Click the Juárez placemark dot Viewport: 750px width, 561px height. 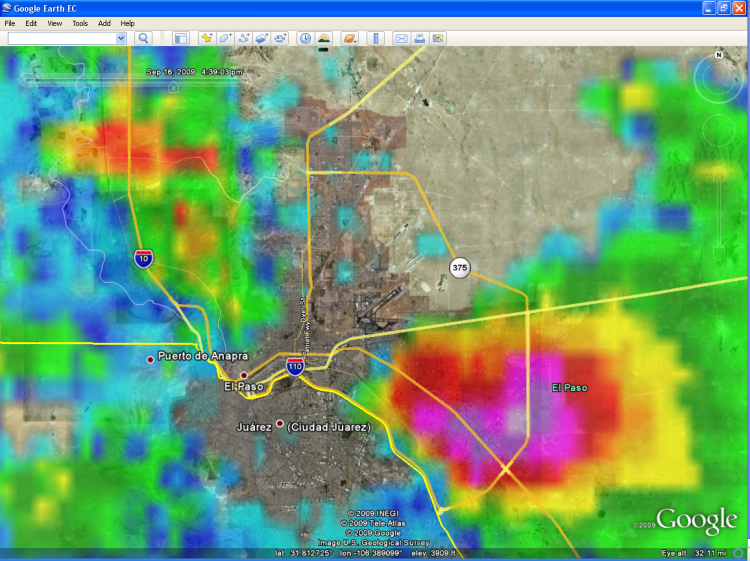point(280,424)
